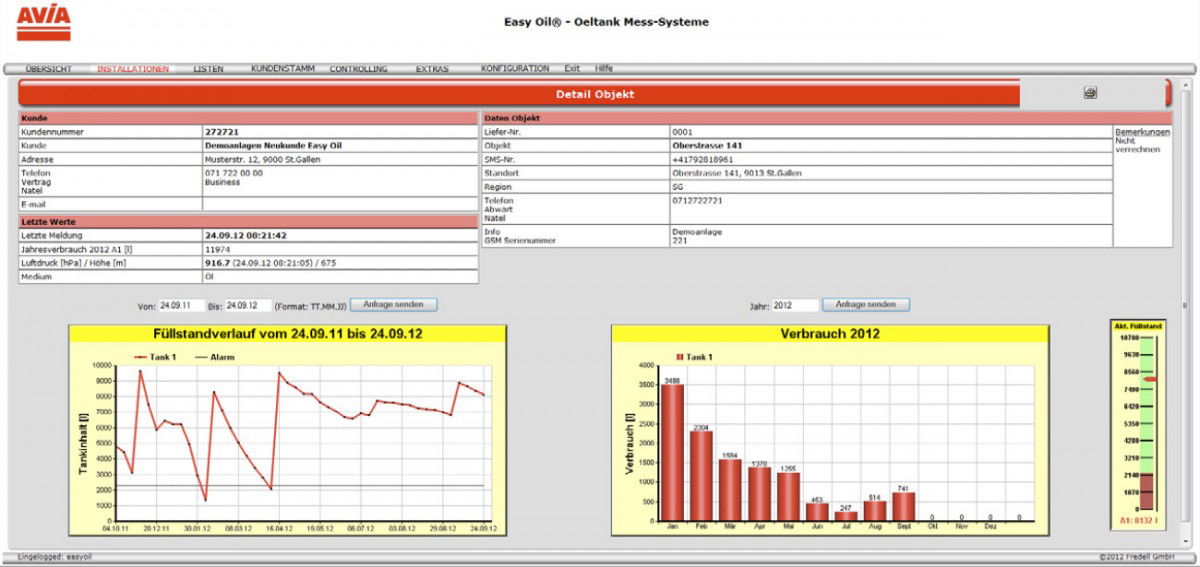
Task: Click the Bemerkungen link
Action: (x=1142, y=132)
